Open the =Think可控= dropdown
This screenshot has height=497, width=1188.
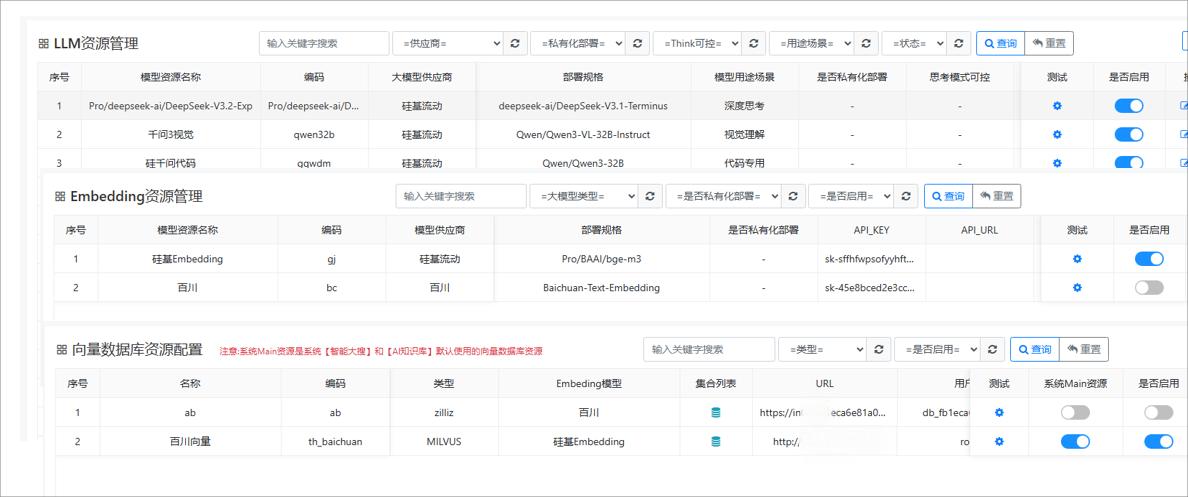tap(697, 43)
